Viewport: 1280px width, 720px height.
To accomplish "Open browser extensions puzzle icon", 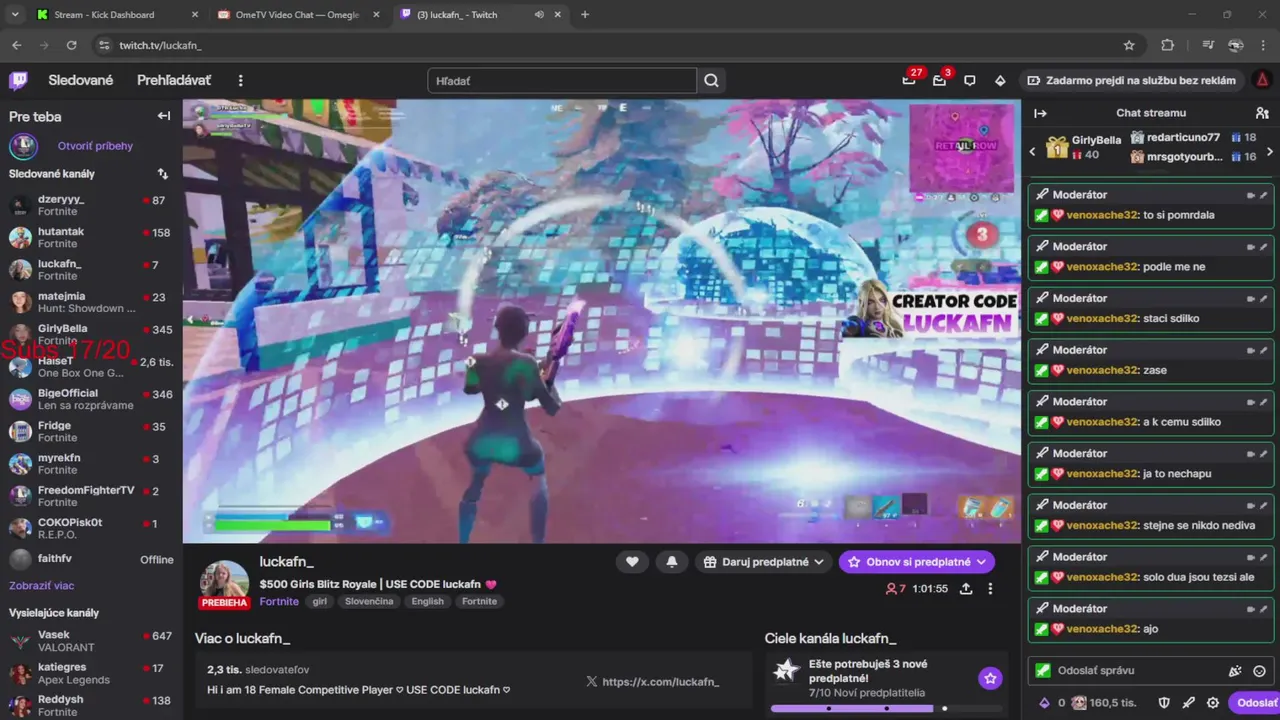I will coord(1167,45).
